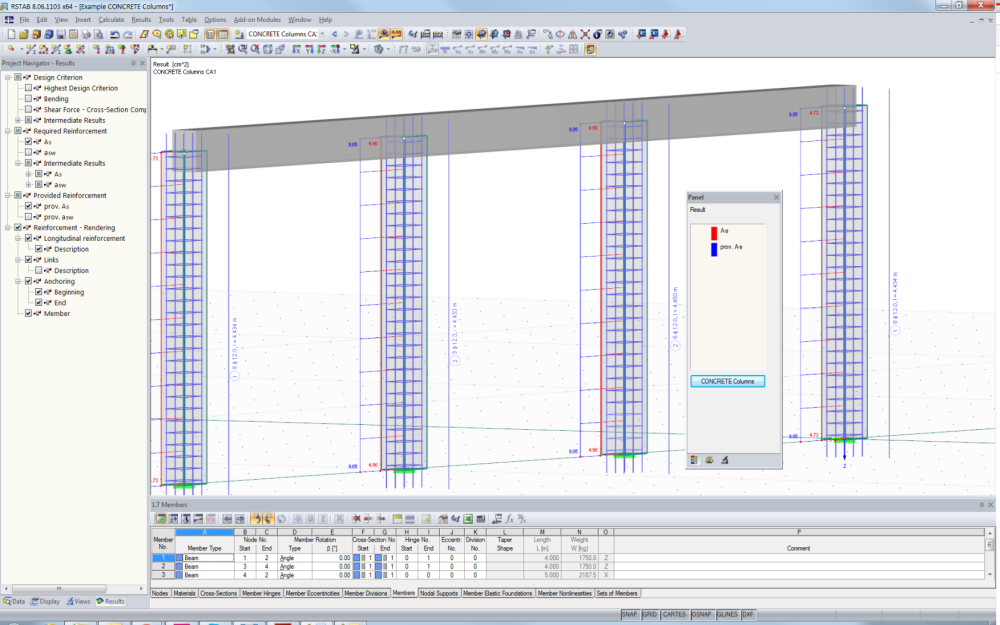
Task: Click the highlighted color panel icon in second toolbar
Action: [591, 49]
